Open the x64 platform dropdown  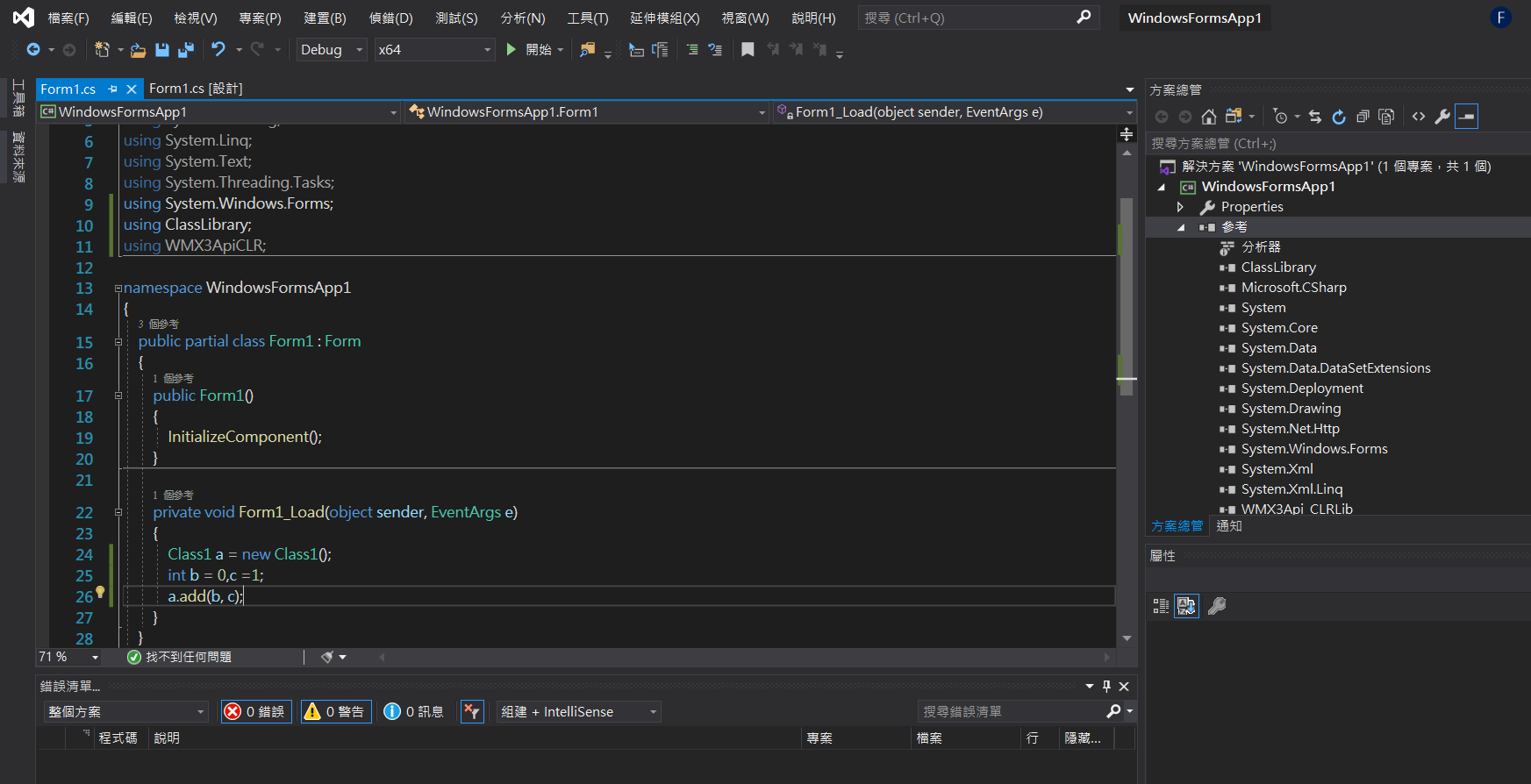(x=434, y=50)
